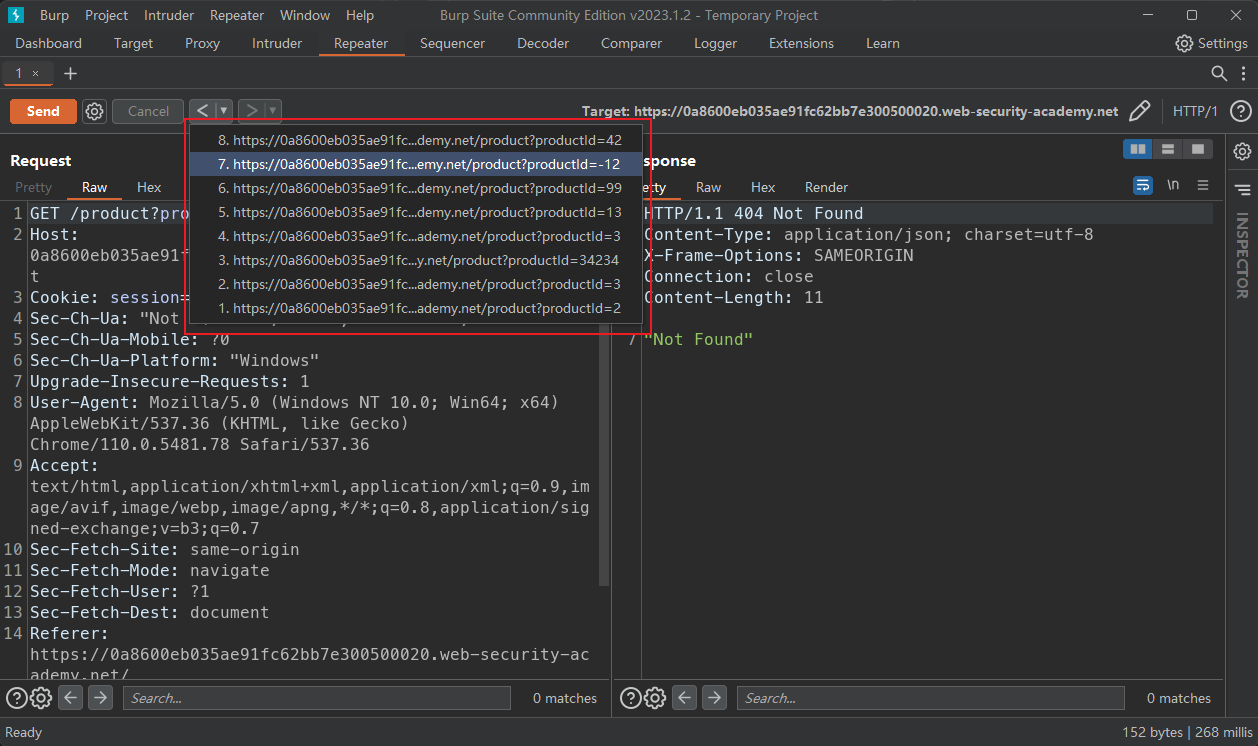
Task: Switch to the Intruder tool tab
Action: [277, 43]
